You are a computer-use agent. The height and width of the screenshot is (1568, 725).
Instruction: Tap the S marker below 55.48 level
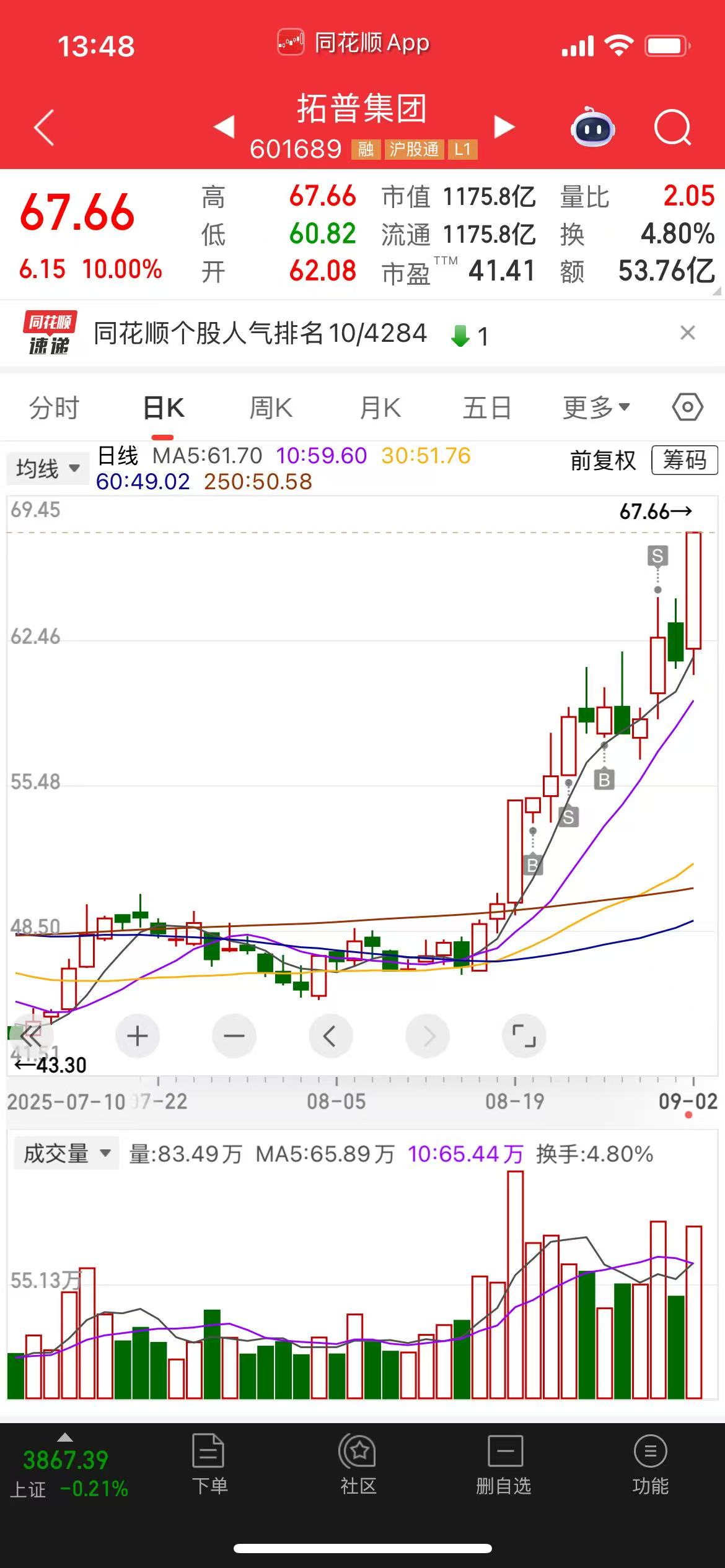[568, 817]
